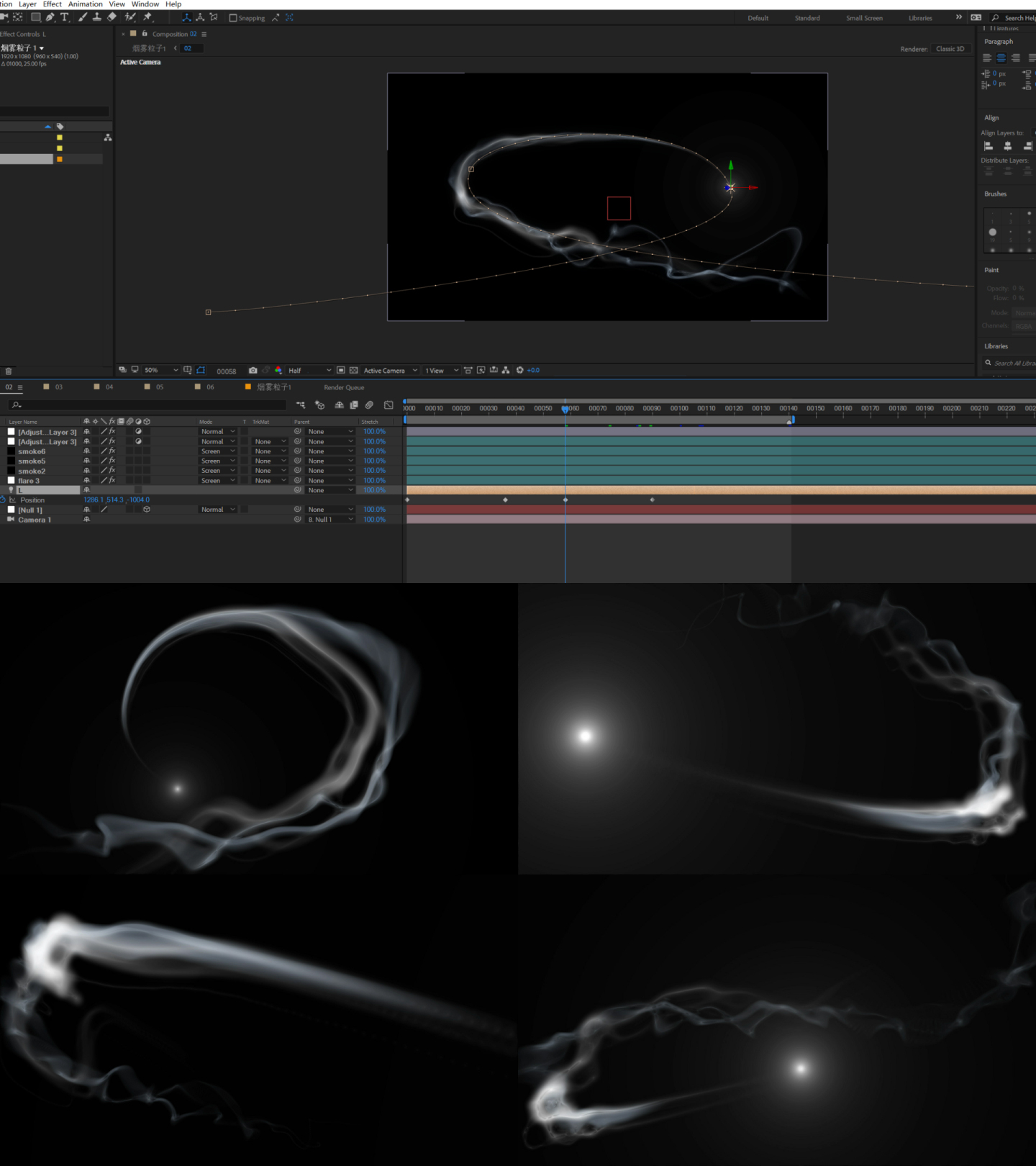This screenshot has width=1036, height=1166.
Task: Select the Puppet Pin tool
Action: [148, 17]
